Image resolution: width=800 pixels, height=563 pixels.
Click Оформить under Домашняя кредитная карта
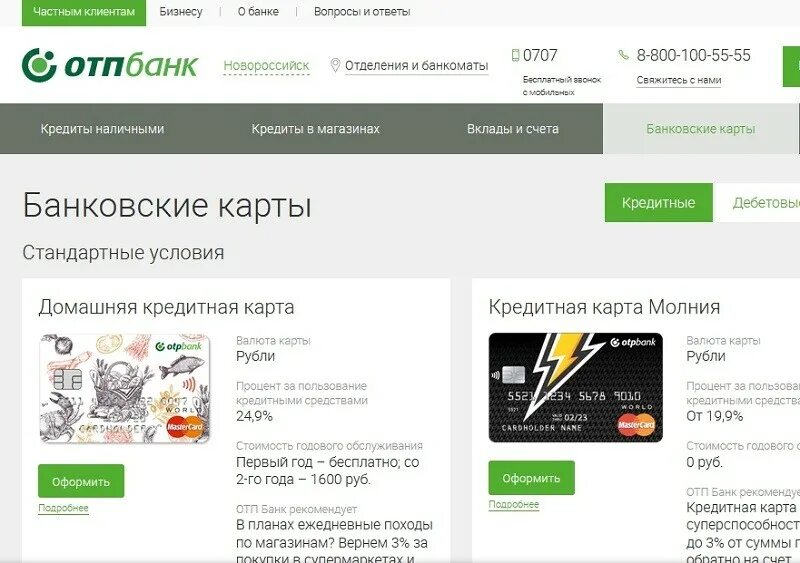point(81,481)
